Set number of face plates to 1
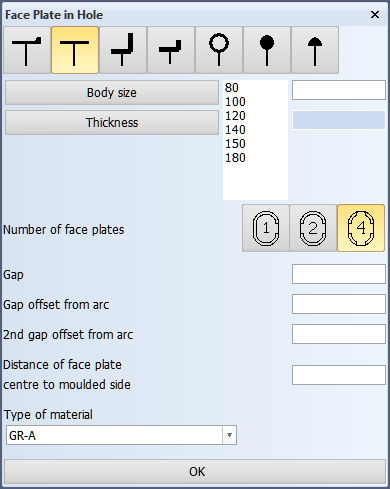The width and height of the screenshot is (390, 489). [266, 228]
